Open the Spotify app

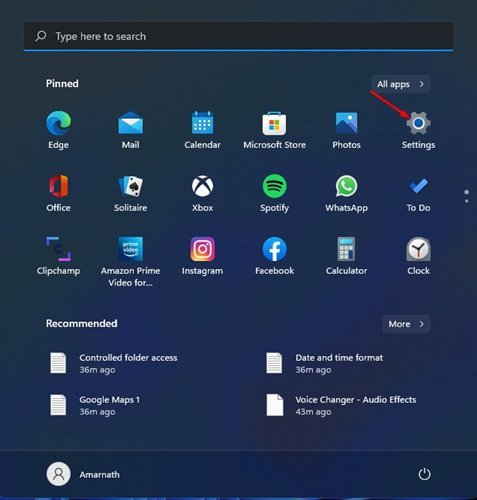point(274,193)
